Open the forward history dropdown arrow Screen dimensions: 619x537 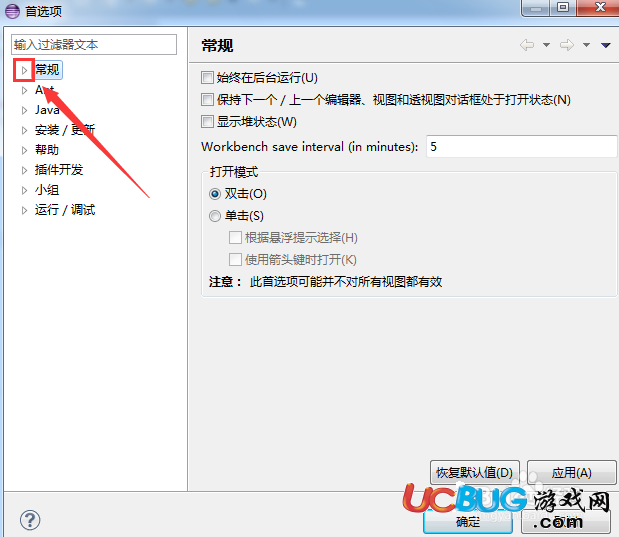pyautogui.click(x=587, y=45)
